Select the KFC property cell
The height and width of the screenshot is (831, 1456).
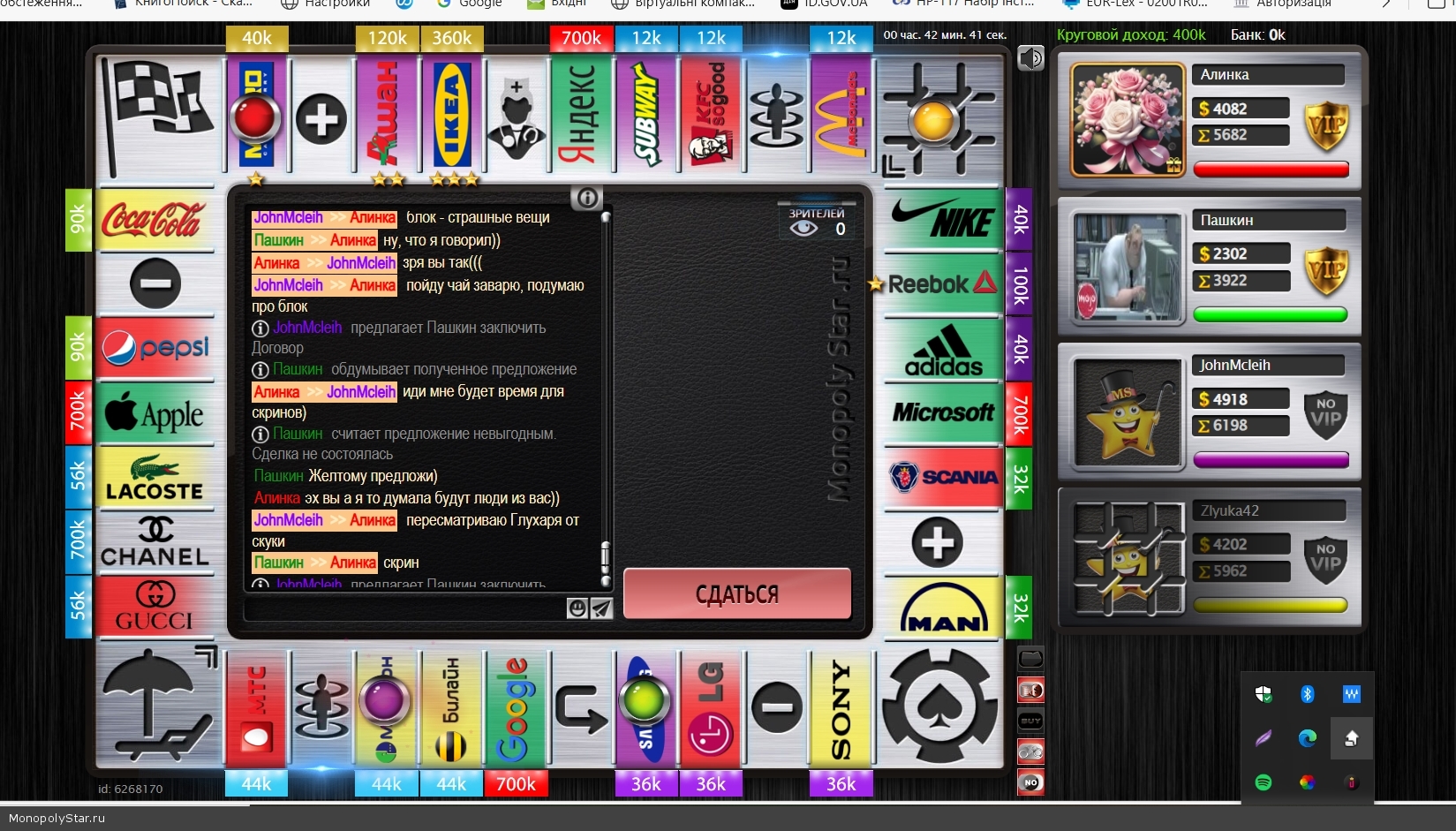coord(711,115)
